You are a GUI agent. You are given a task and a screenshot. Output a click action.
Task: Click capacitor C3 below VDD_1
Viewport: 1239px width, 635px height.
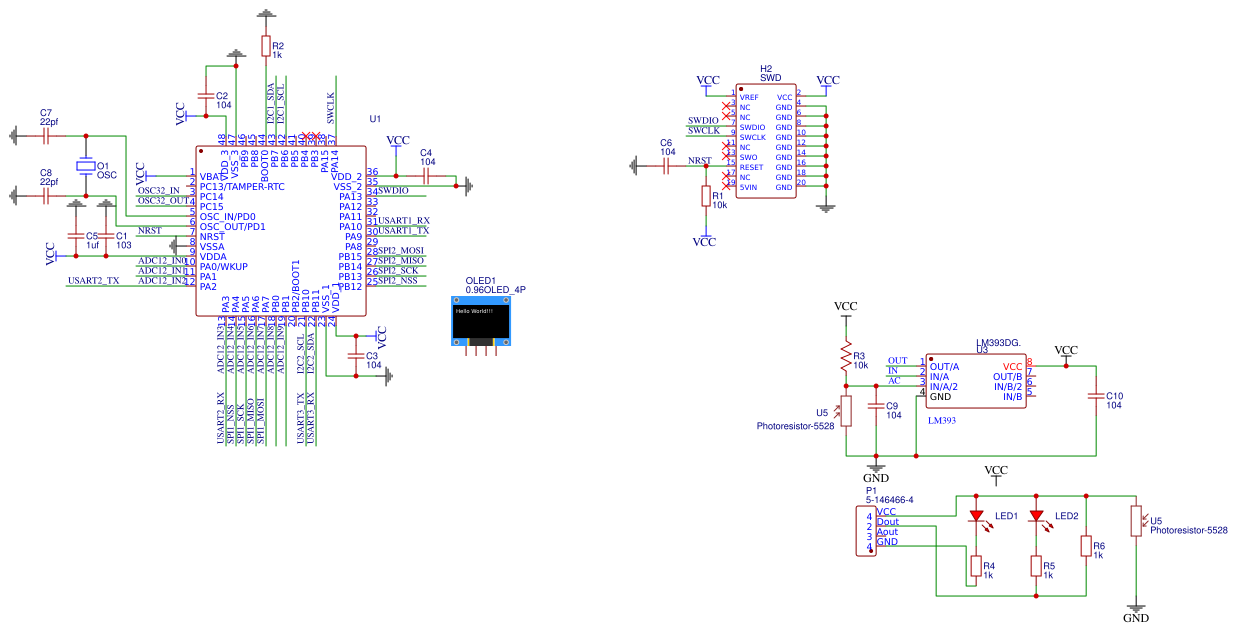pos(354,356)
